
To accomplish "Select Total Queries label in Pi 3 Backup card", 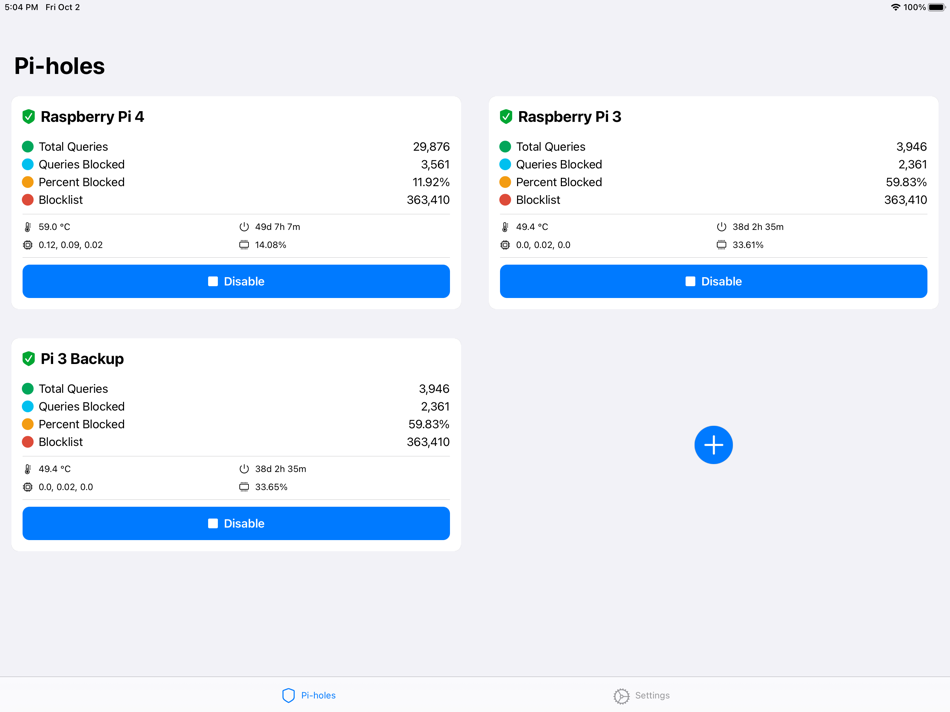I will click(73, 388).
